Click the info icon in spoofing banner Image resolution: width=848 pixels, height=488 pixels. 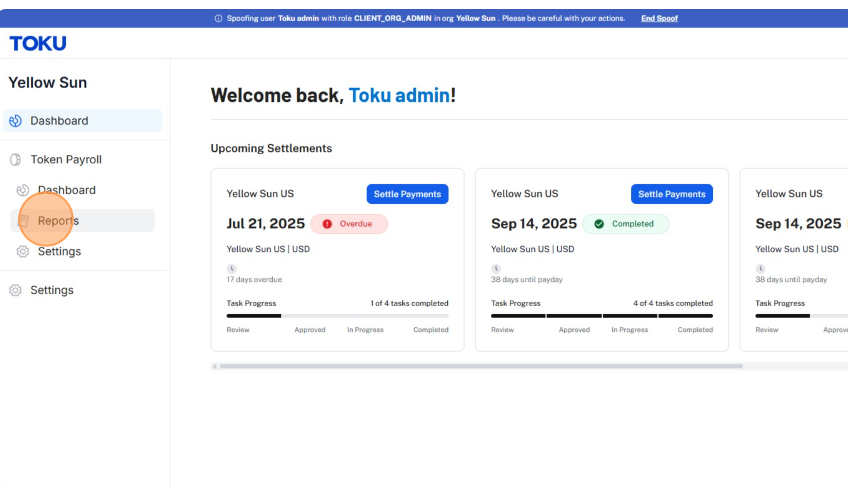coord(218,18)
